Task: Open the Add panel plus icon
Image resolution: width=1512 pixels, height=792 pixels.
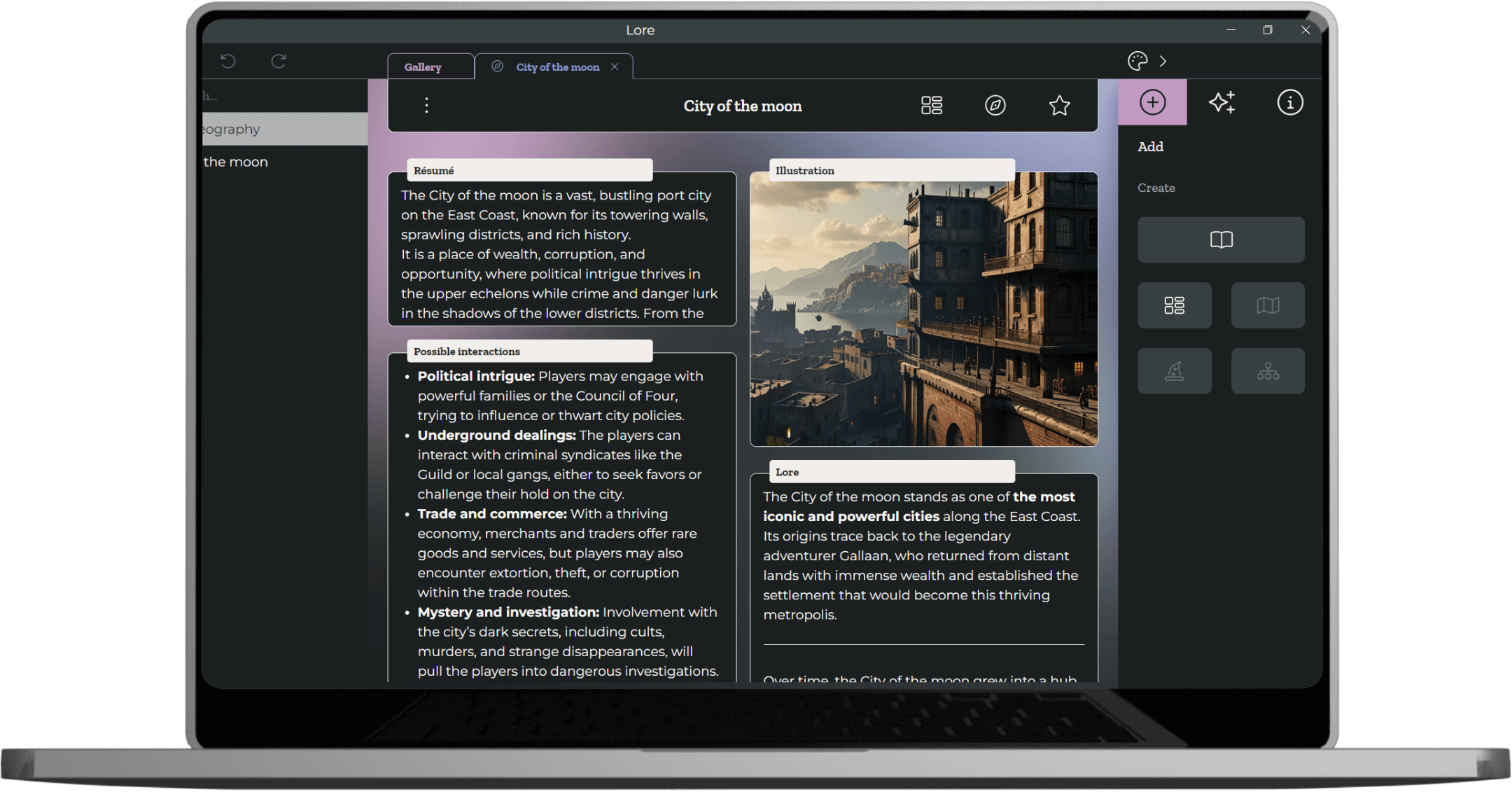Action: pyautogui.click(x=1152, y=102)
